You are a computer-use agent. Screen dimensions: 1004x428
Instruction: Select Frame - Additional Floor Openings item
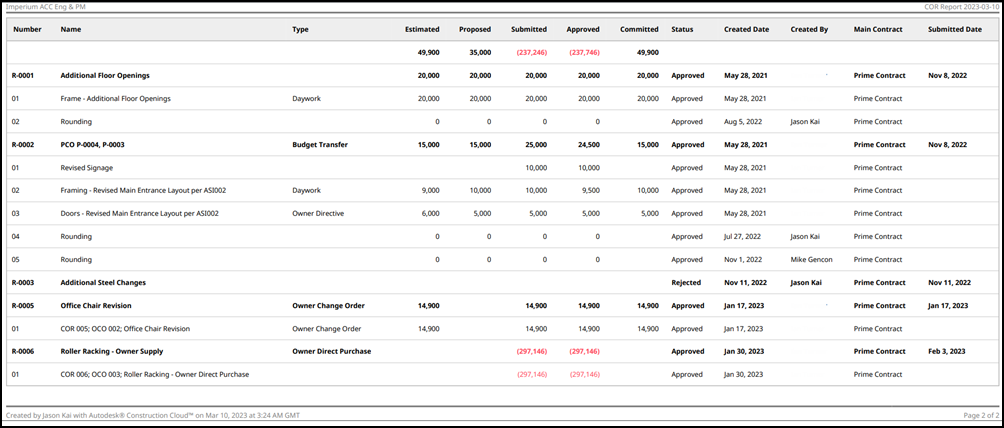[x=115, y=99]
